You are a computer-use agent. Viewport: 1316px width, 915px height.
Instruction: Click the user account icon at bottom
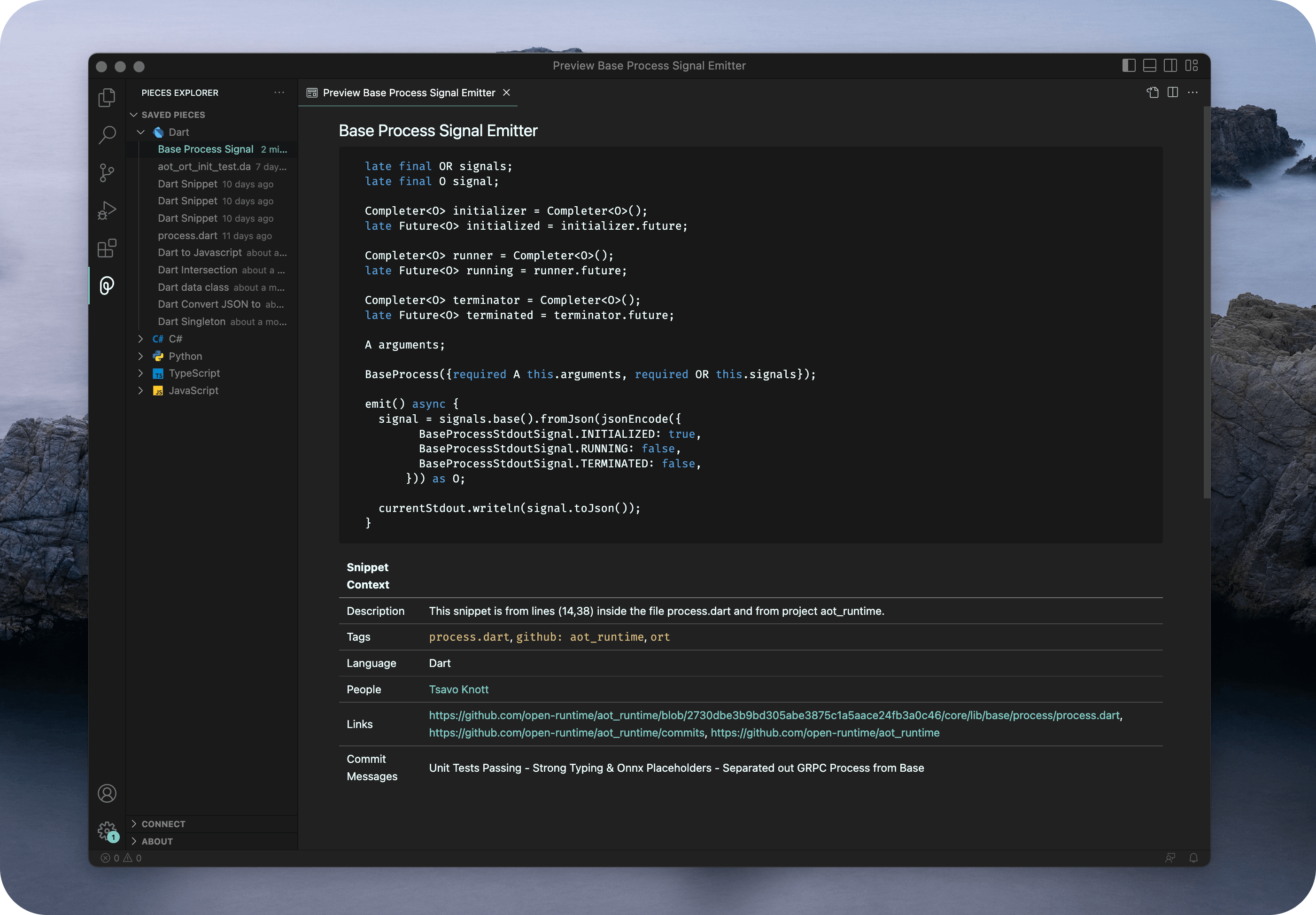click(107, 793)
